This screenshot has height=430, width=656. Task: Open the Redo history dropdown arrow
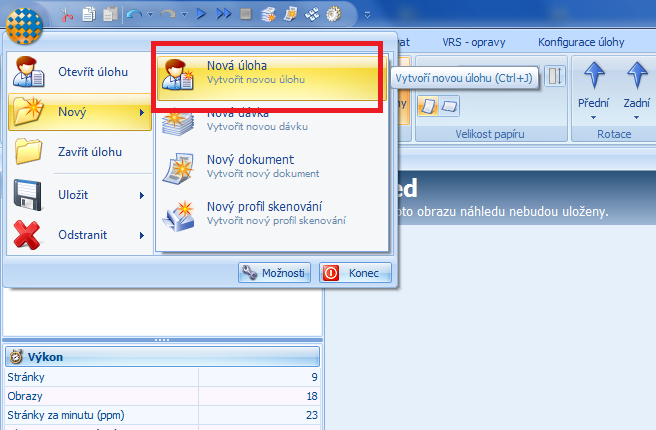184,15
